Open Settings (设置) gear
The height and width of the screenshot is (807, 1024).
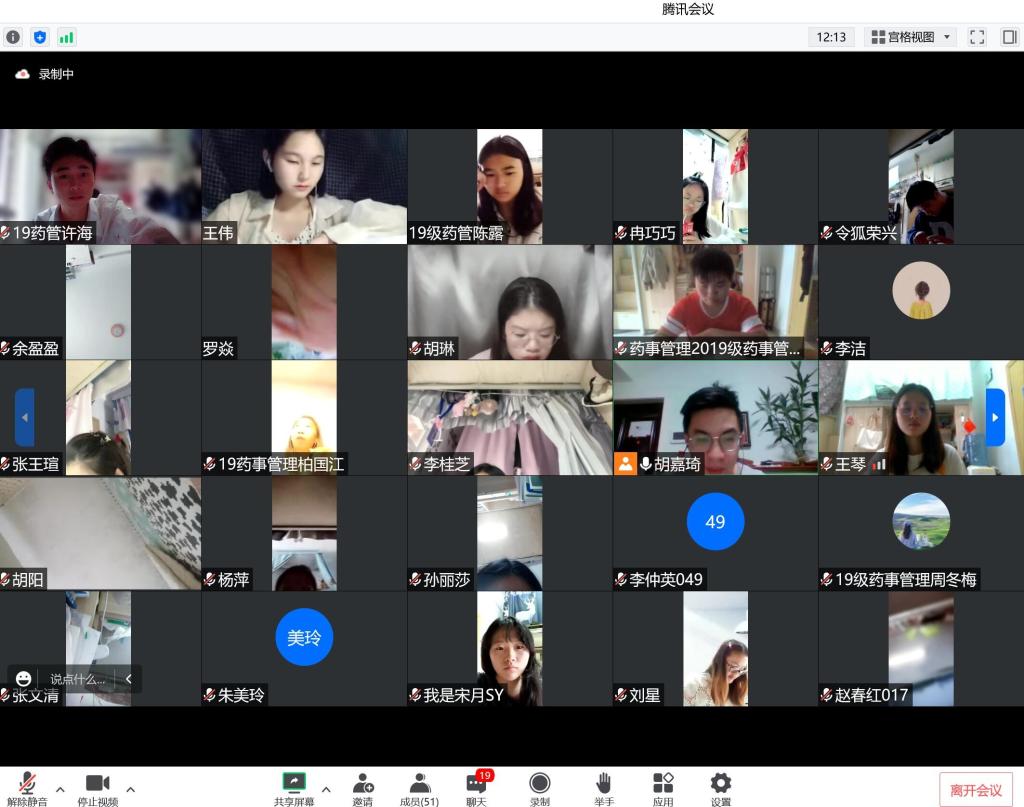pos(720,788)
